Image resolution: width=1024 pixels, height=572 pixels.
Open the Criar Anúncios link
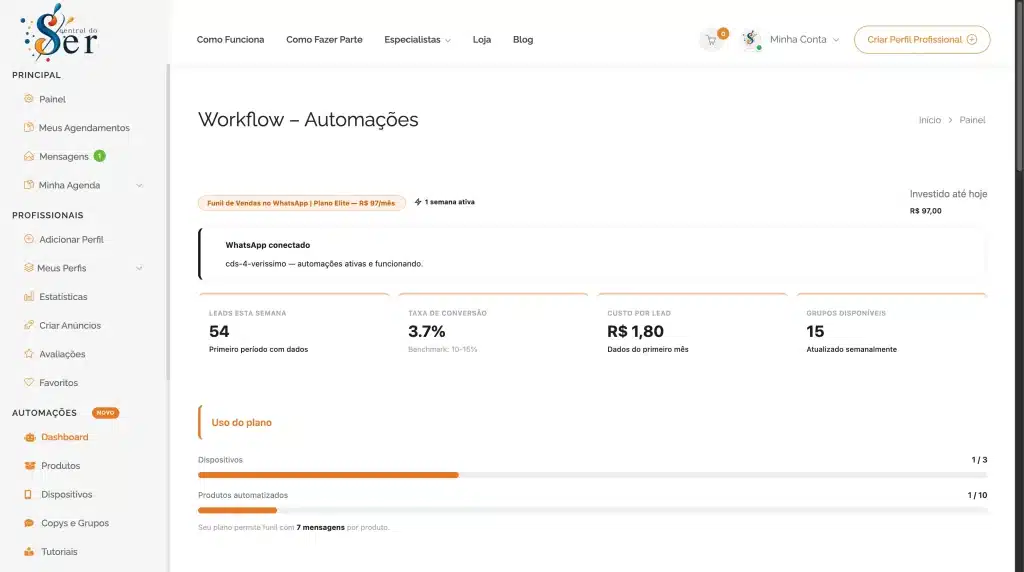click(70, 325)
